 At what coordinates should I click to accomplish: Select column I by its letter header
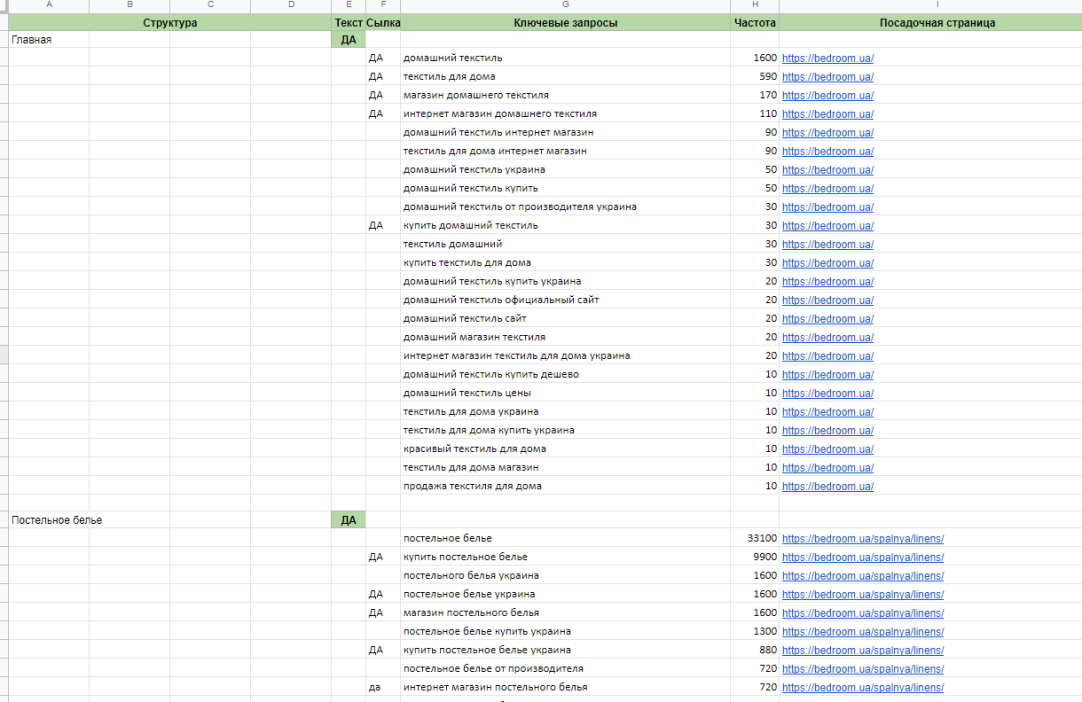pos(937,5)
